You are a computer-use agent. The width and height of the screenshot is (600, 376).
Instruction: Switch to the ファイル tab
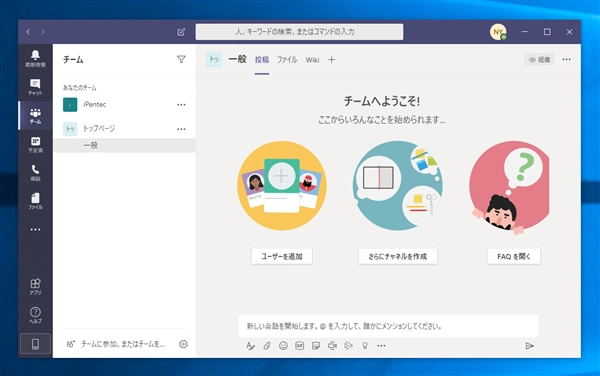[x=287, y=60]
